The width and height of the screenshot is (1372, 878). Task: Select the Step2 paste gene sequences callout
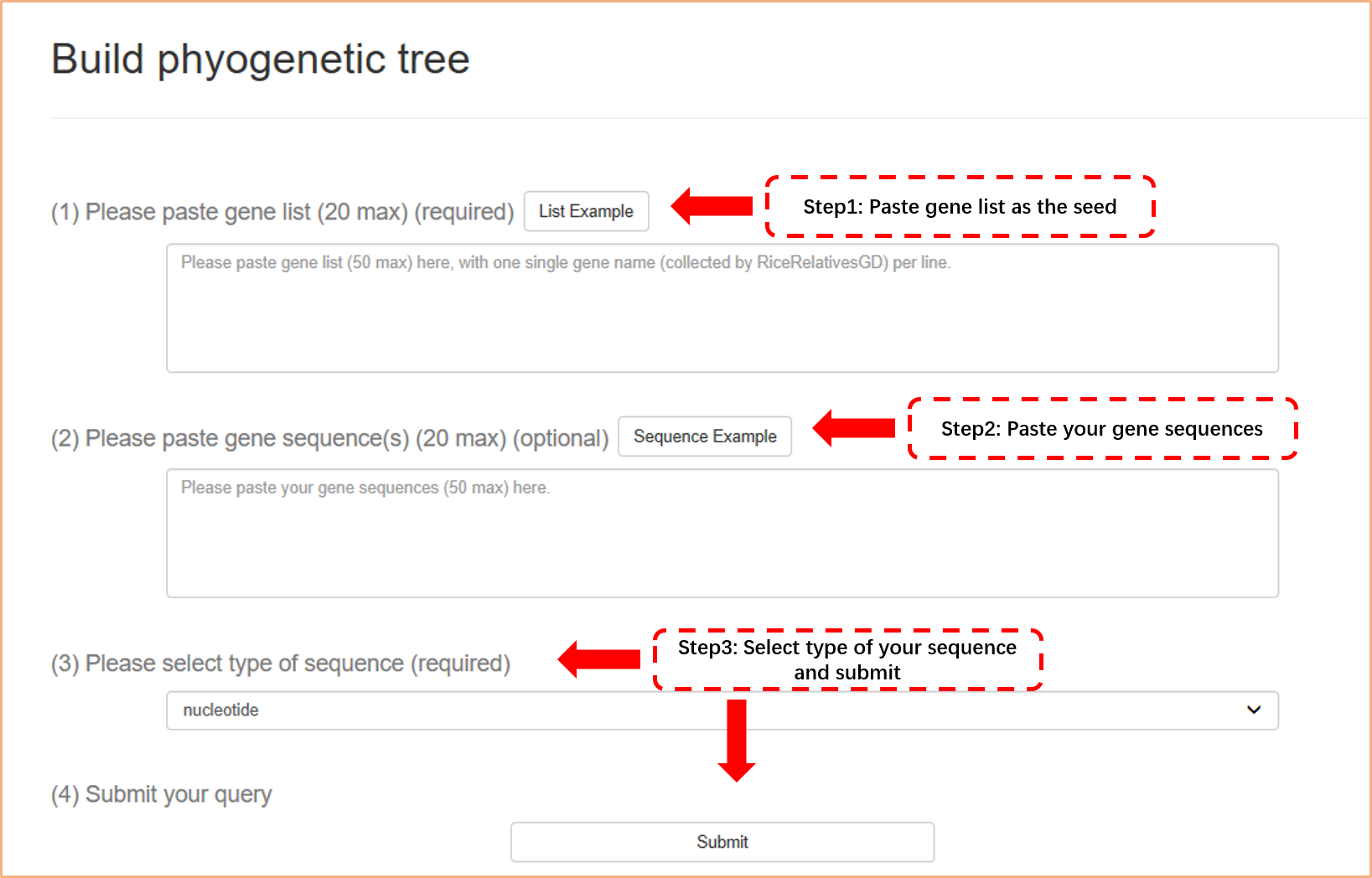[x=1102, y=429]
